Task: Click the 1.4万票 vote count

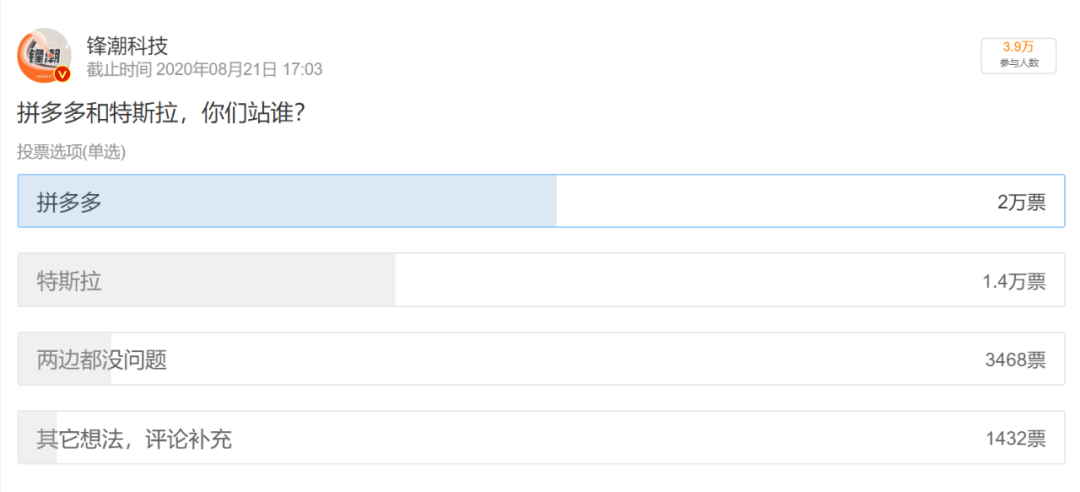Action: [1013, 281]
